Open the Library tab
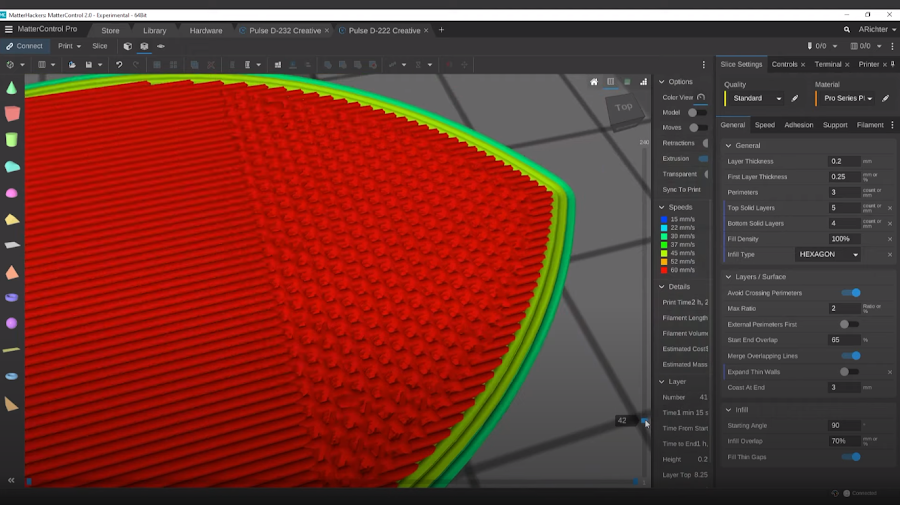900x505 pixels. (x=154, y=30)
